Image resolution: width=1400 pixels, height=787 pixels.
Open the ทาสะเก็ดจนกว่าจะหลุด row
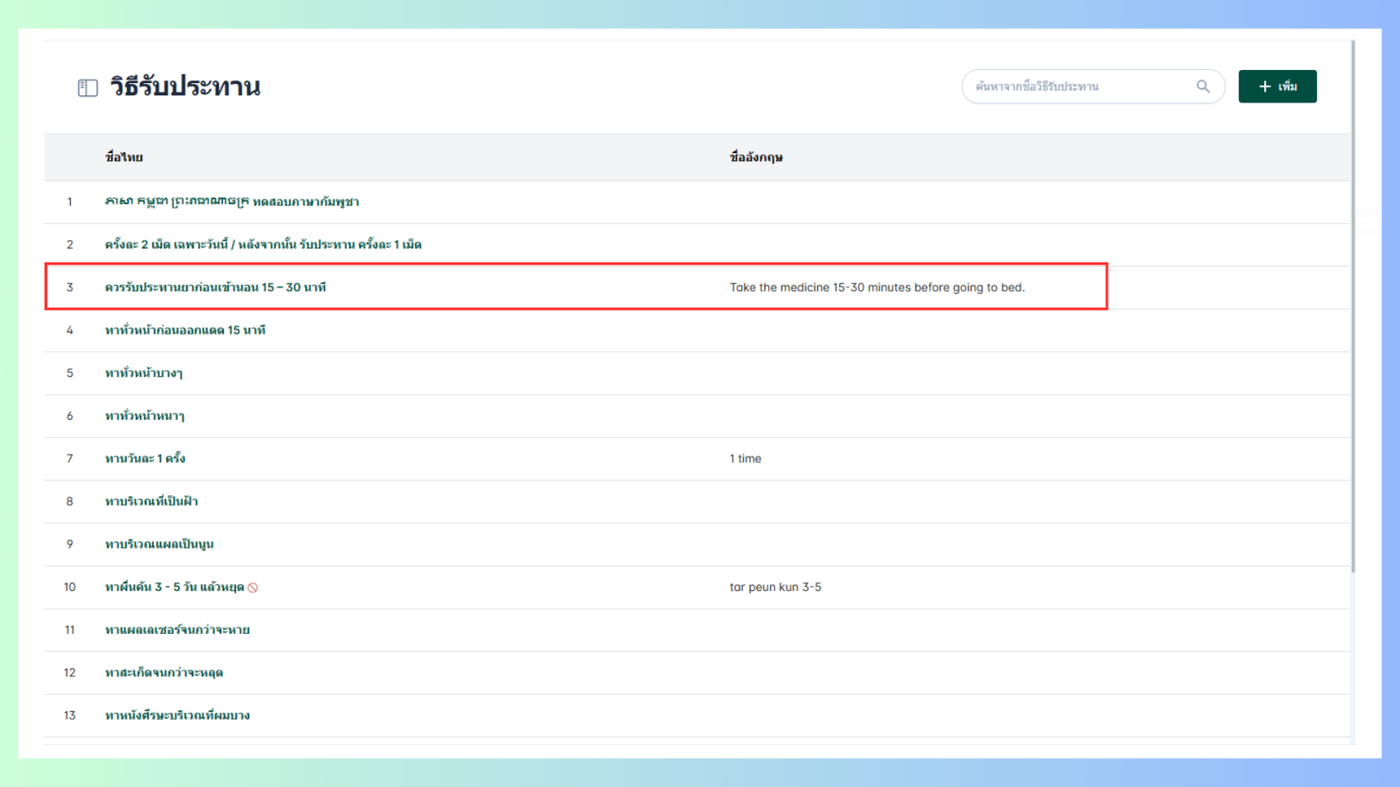(697, 673)
